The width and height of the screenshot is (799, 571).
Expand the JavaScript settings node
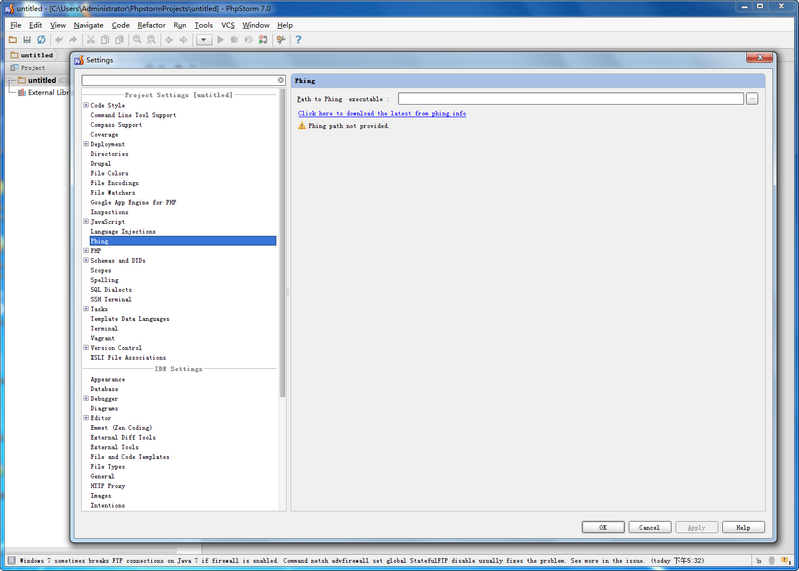pyautogui.click(x=86, y=222)
